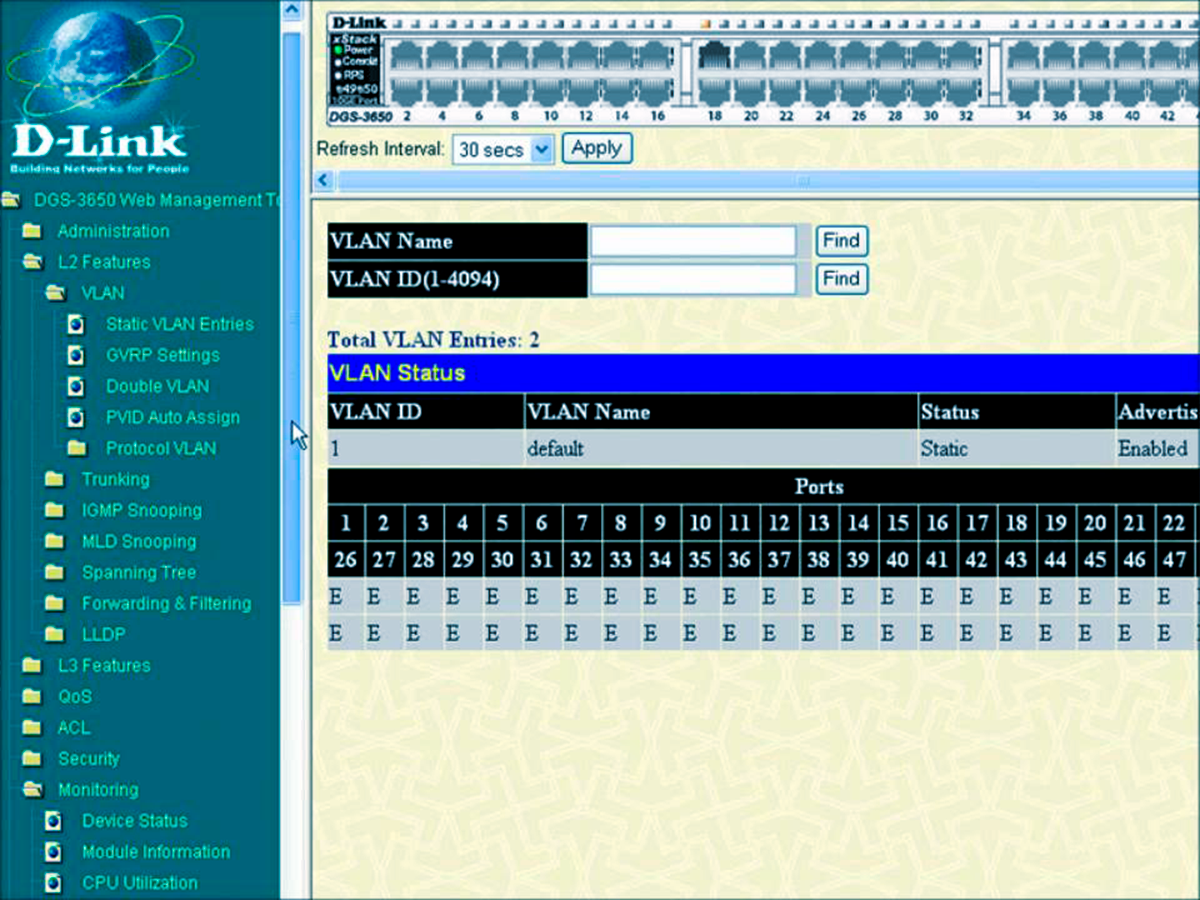Click the open folder icon beside Monitoring
This screenshot has height=900, width=1200.
tap(33, 789)
